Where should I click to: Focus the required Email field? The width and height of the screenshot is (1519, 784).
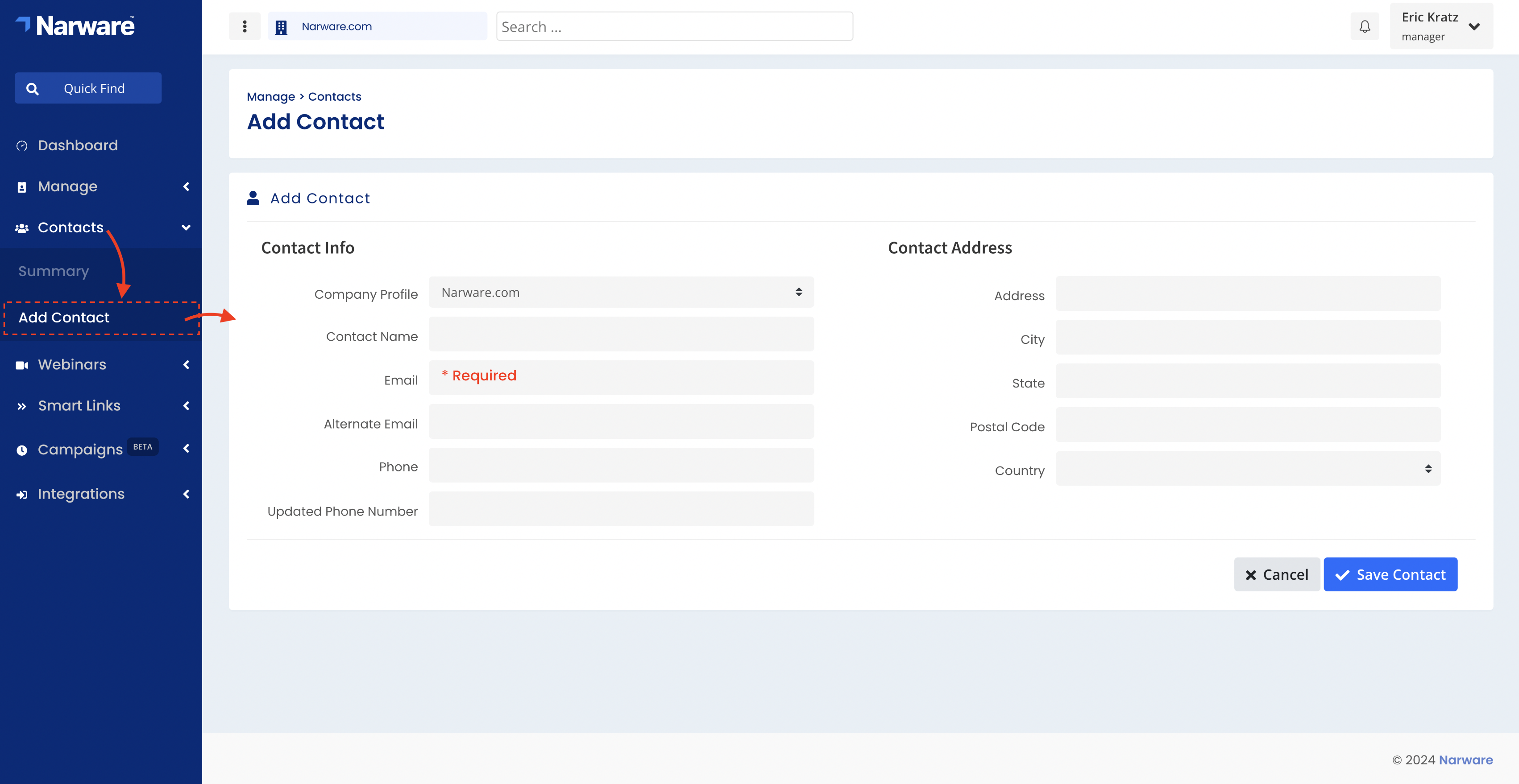621,378
